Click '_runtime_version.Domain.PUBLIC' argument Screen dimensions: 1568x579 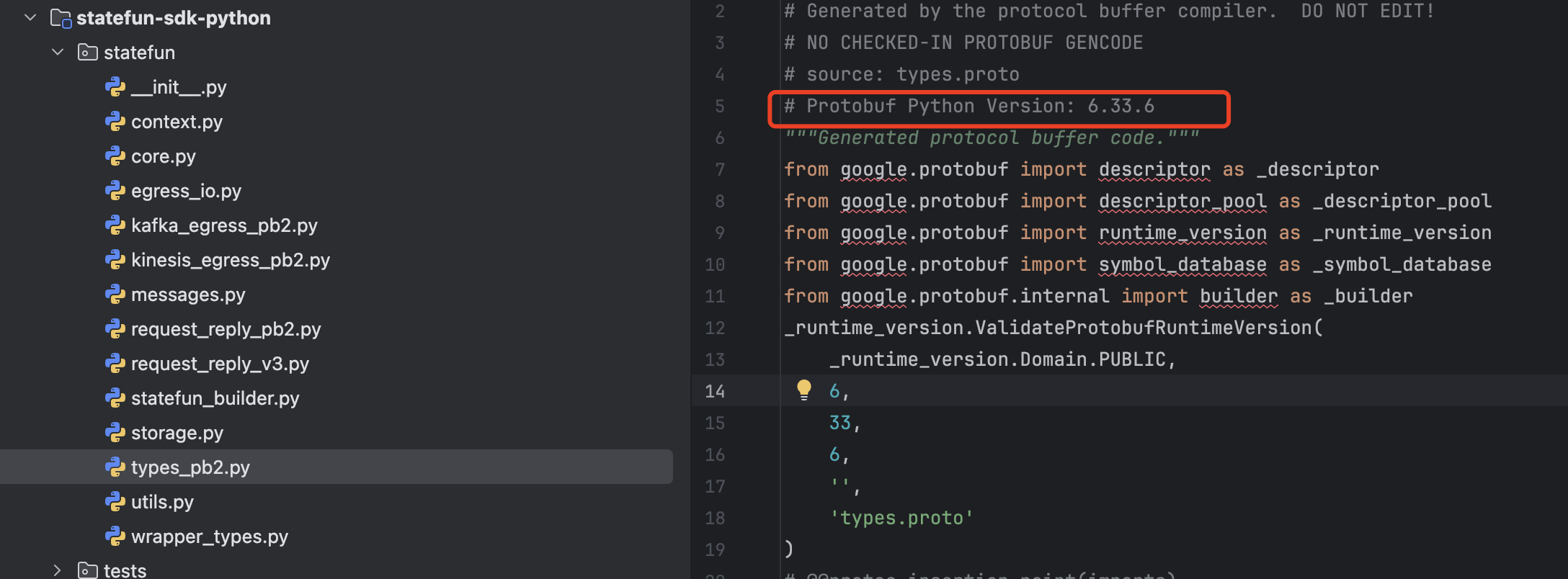(997, 359)
